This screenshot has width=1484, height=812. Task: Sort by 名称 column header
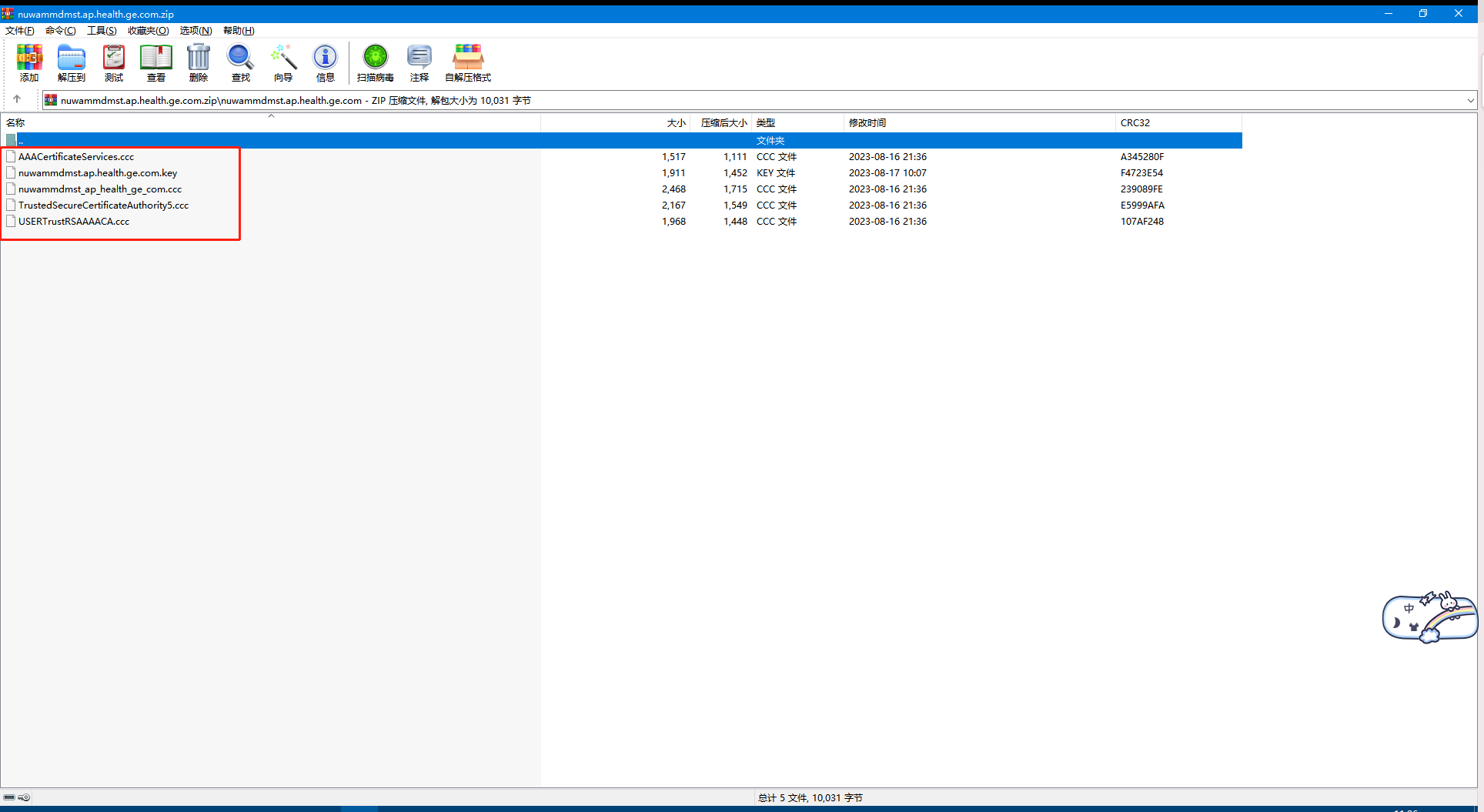271,122
